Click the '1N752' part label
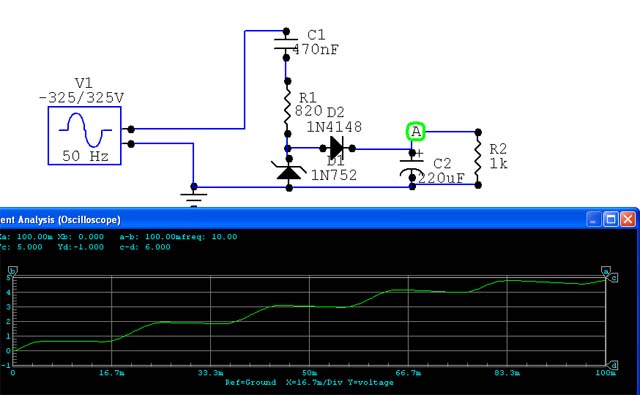The width and height of the screenshot is (640, 395). [x=334, y=175]
